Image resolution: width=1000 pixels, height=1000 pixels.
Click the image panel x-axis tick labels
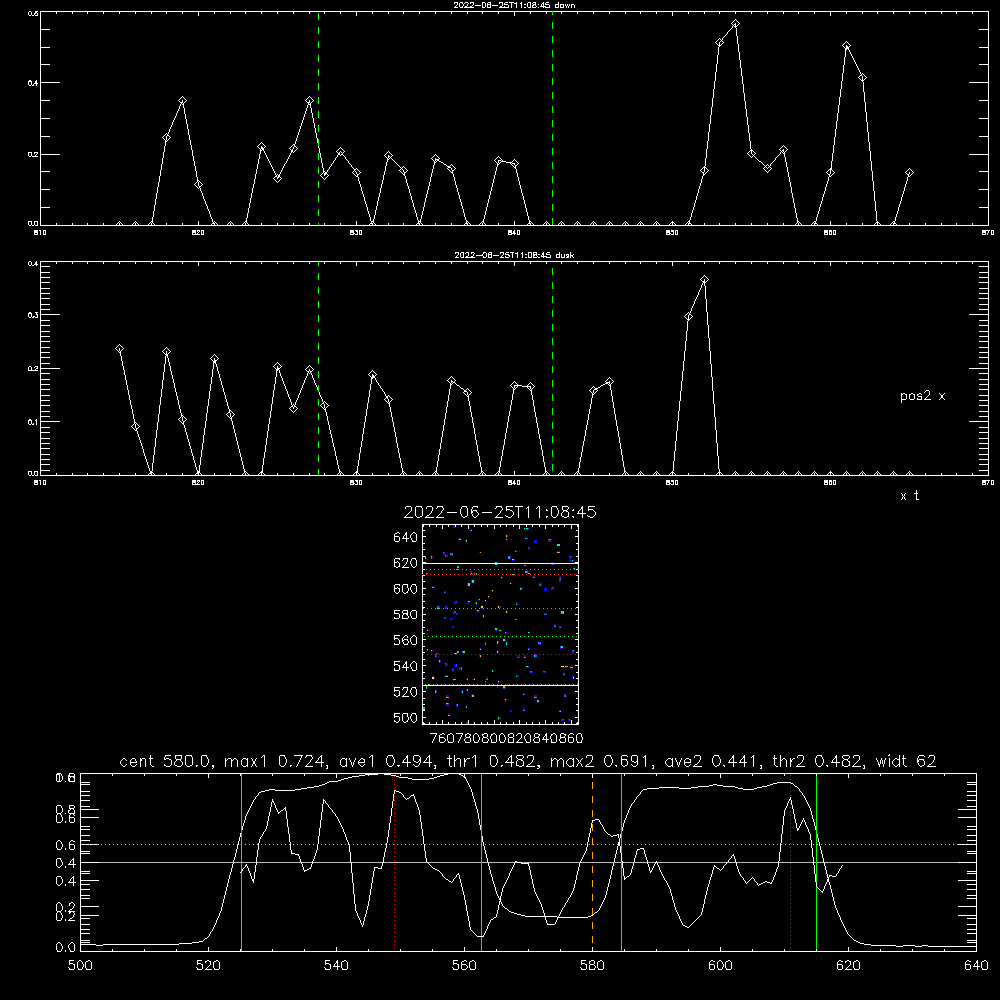(506, 739)
